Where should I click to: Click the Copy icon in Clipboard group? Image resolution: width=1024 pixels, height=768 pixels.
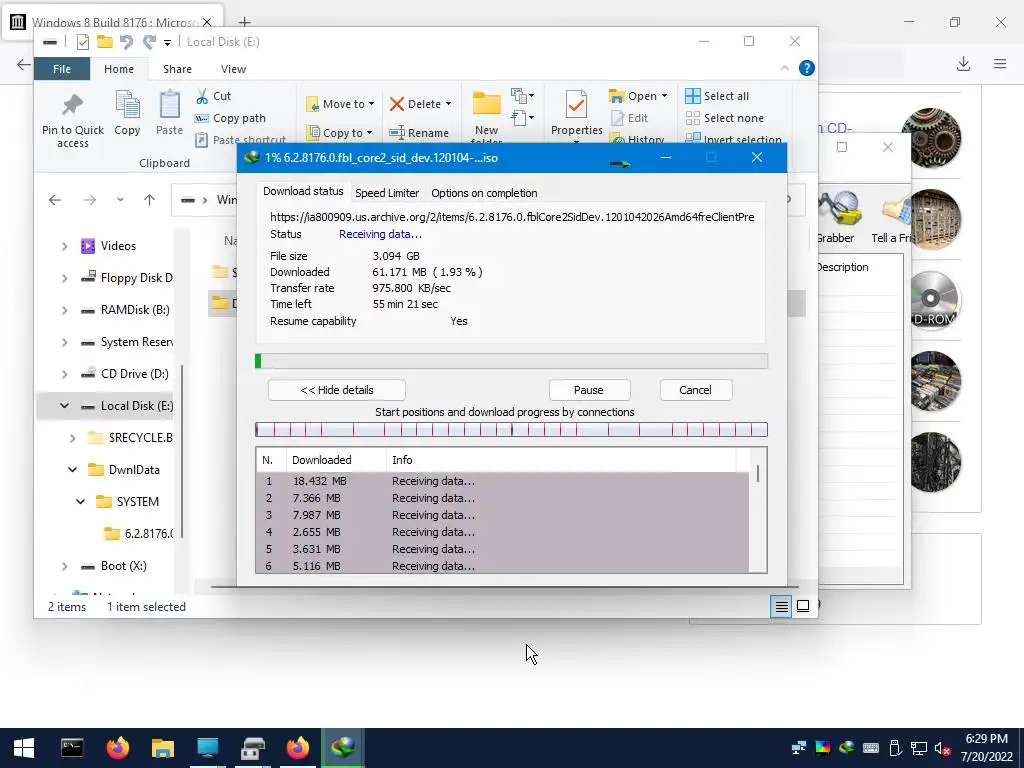click(x=127, y=105)
